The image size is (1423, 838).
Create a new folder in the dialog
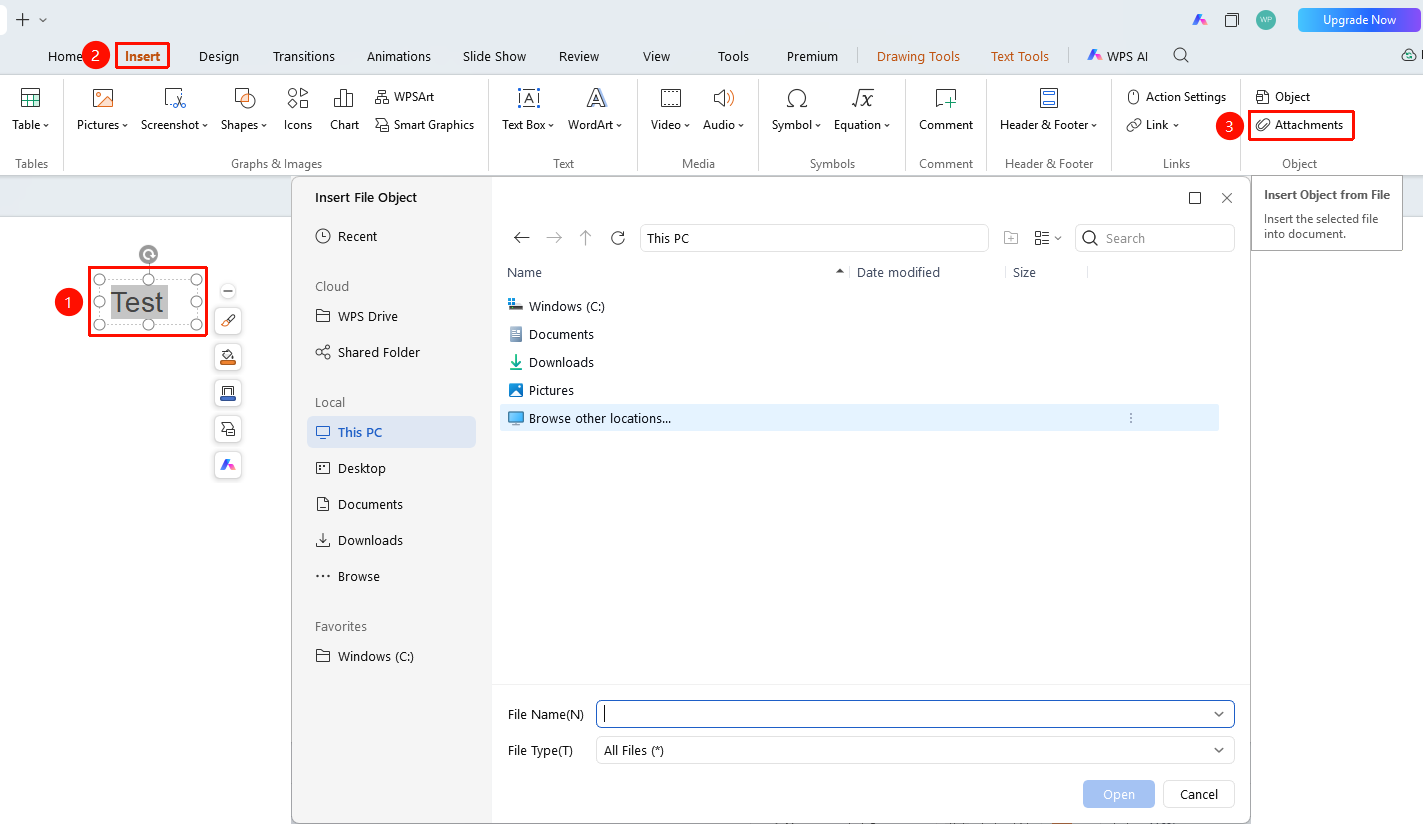coord(1011,238)
